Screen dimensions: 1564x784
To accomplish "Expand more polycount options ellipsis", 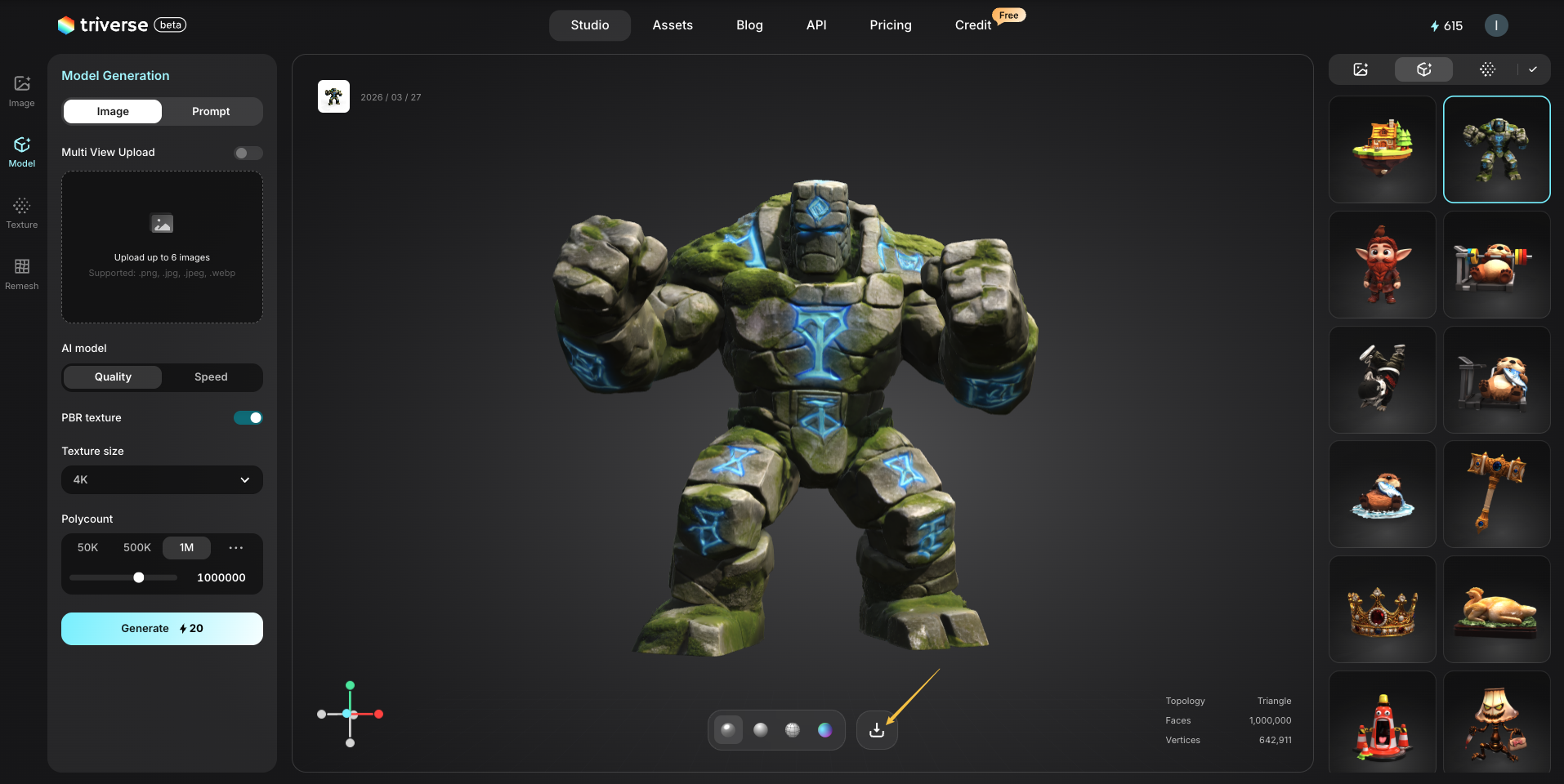I will [x=236, y=548].
